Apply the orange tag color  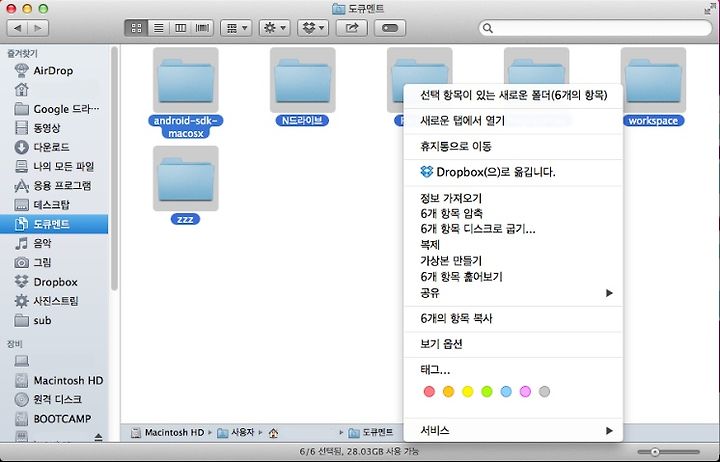coord(448,392)
